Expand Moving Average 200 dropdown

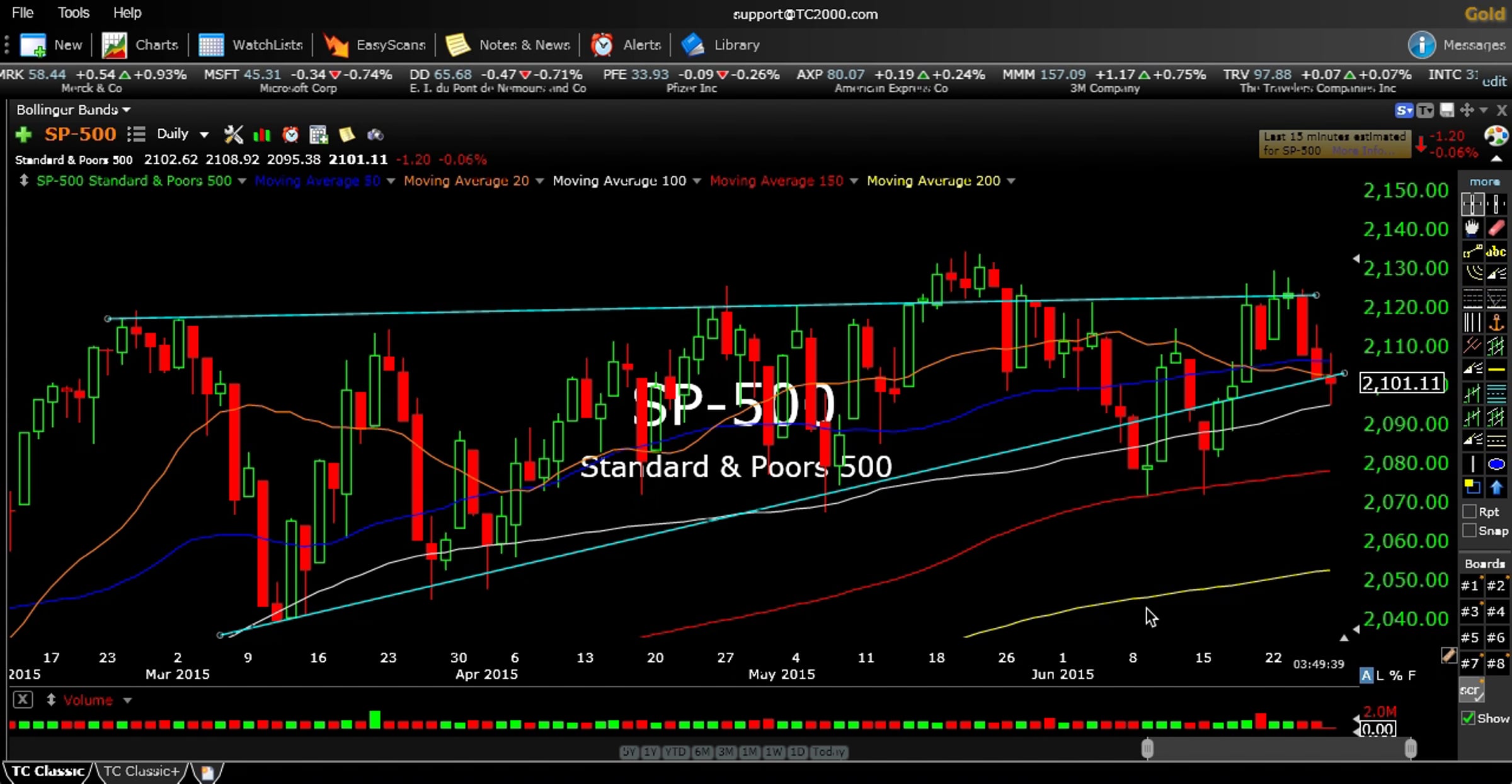pos(1011,181)
